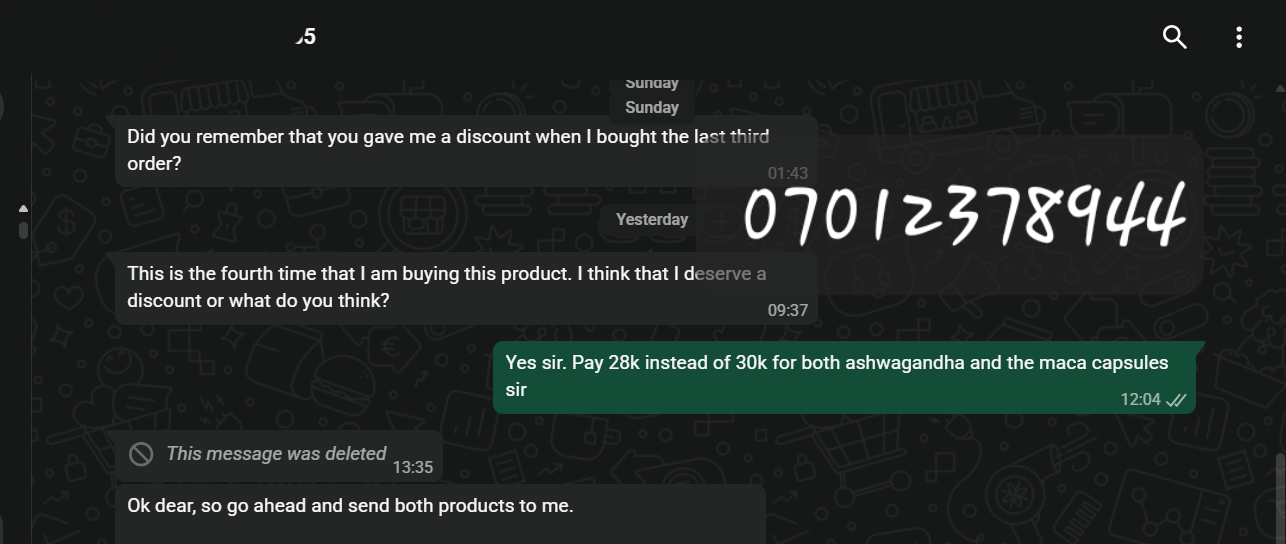Click the left scrollbar up arrow
The width and height of the screenshot is (1286, 544).
(23, 208)
